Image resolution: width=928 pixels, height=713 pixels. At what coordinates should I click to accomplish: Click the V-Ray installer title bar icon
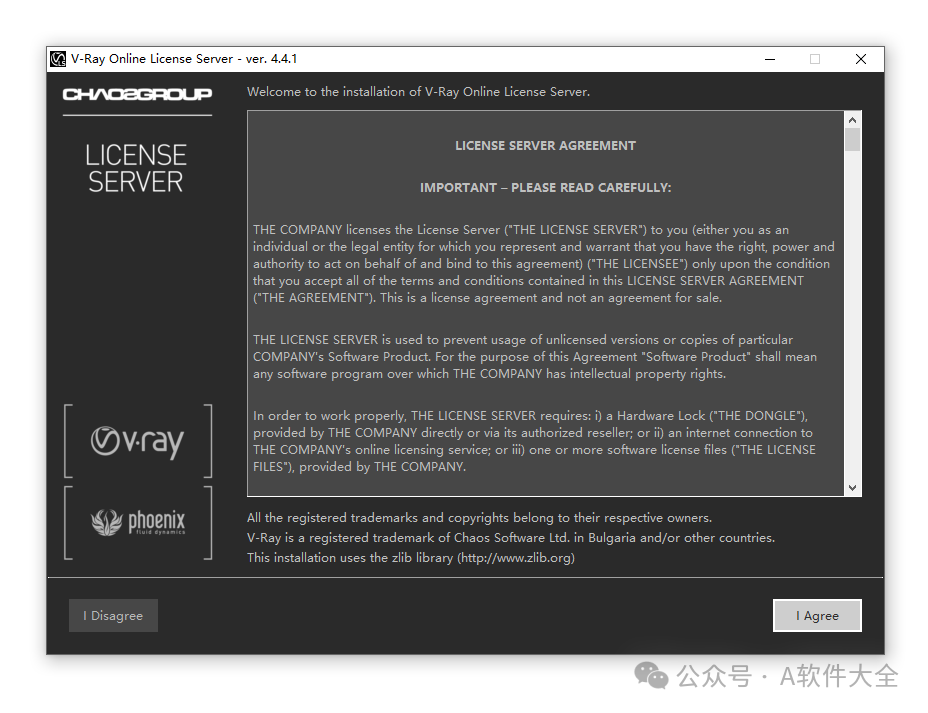click(x=57, y=59)
